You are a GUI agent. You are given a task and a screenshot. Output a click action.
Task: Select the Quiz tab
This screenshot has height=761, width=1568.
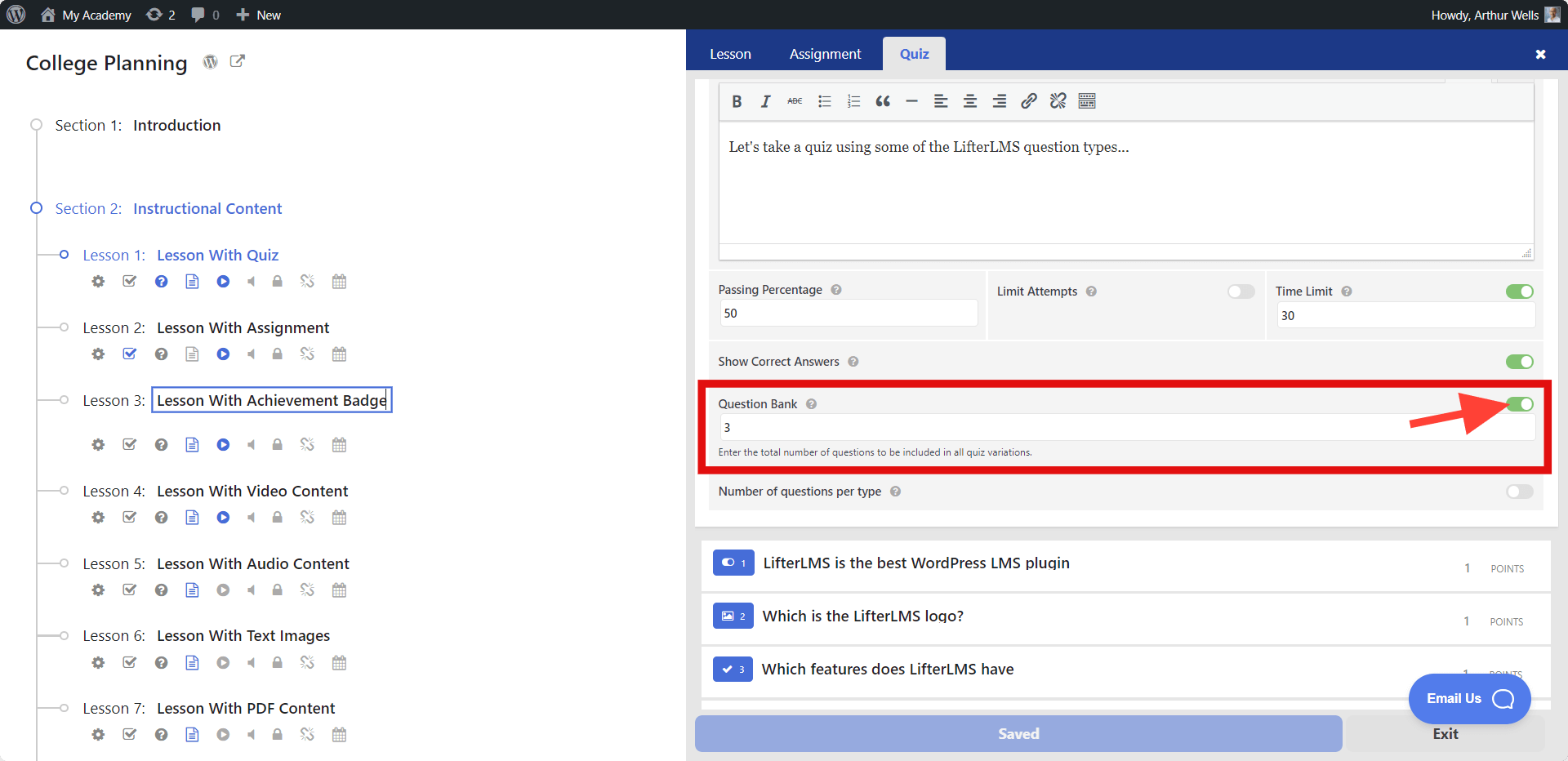(915, 54)
